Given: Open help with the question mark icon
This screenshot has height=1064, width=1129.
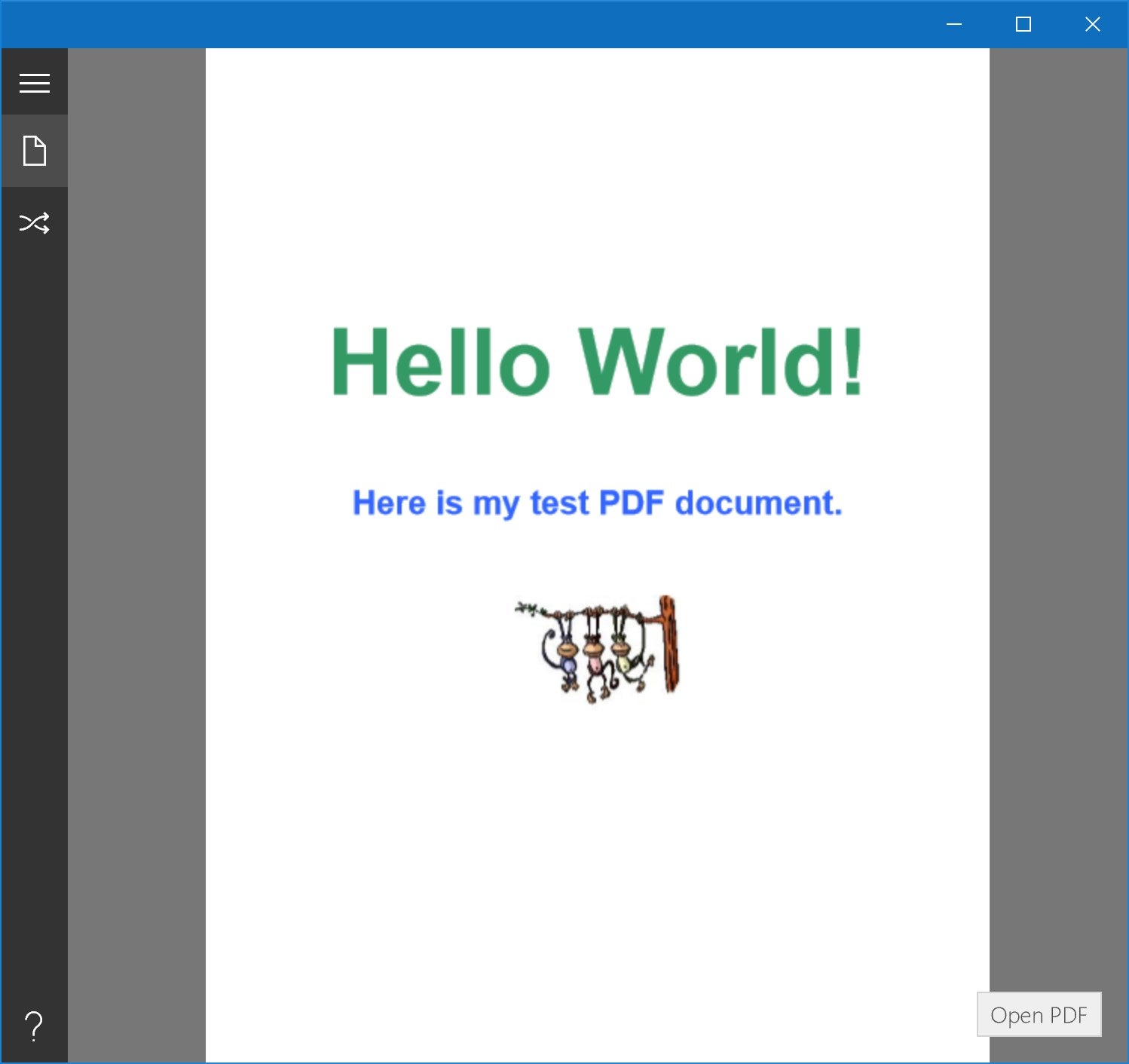Looking at the screenshot, I should pyautogui.click(x=34, y=1026).
